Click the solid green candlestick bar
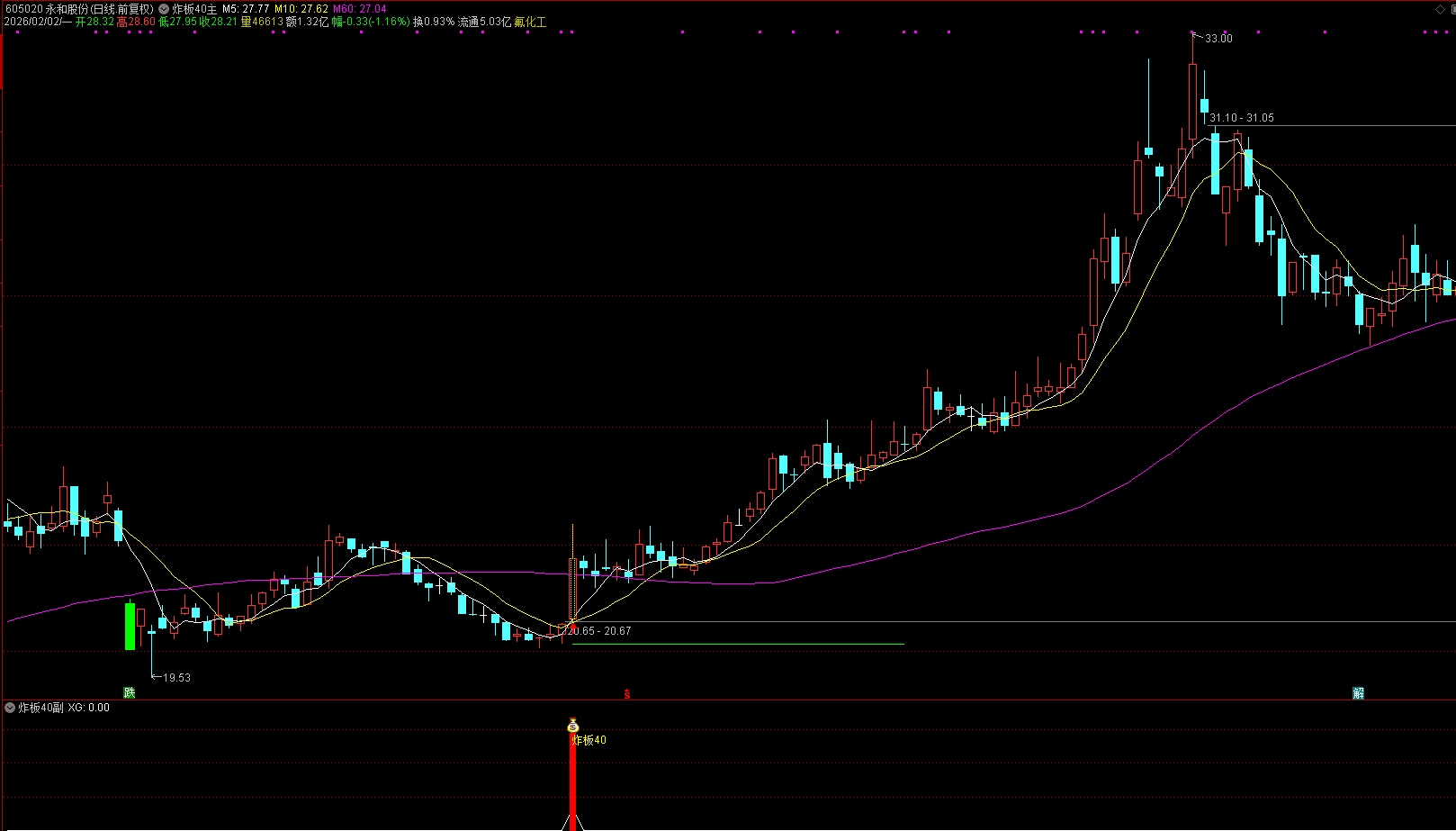 [130, 626]
